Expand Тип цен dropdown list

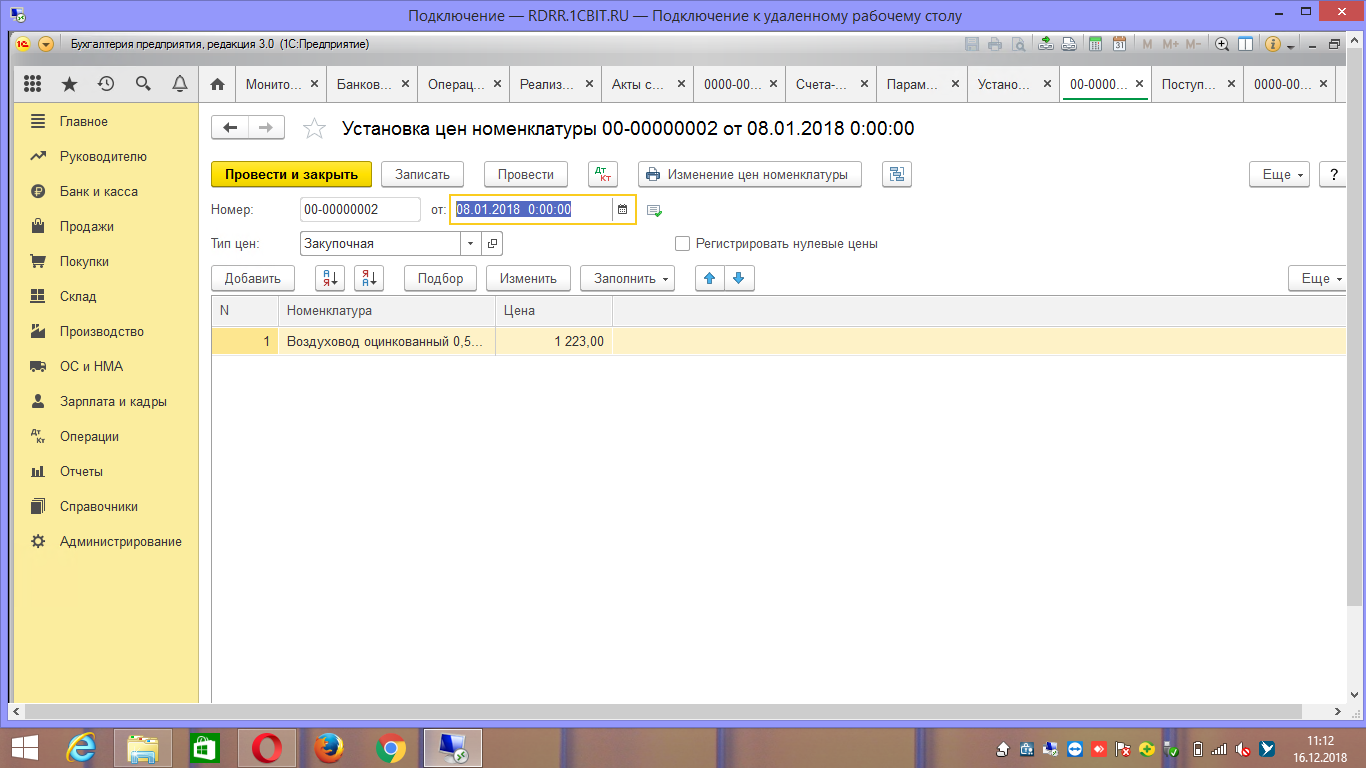click(x=470, y=243)
